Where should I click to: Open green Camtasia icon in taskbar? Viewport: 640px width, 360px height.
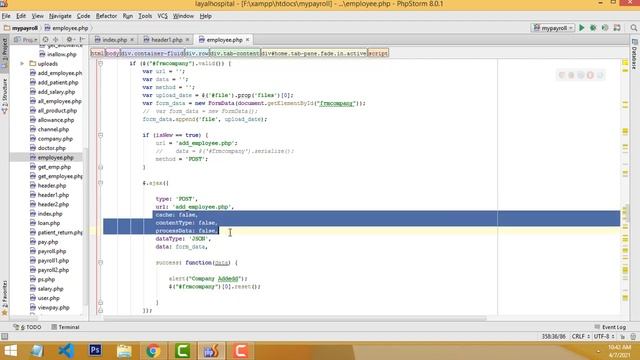coord(182,351)
